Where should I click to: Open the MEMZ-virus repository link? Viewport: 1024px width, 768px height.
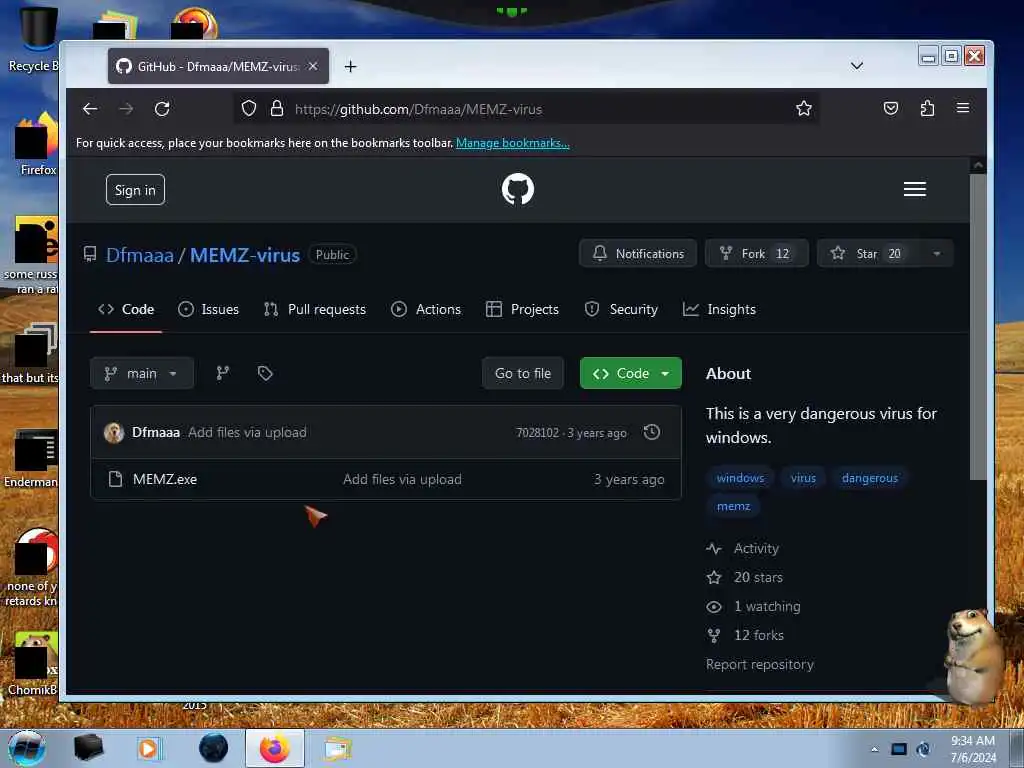pyautogui.click(x=245, y=255)
